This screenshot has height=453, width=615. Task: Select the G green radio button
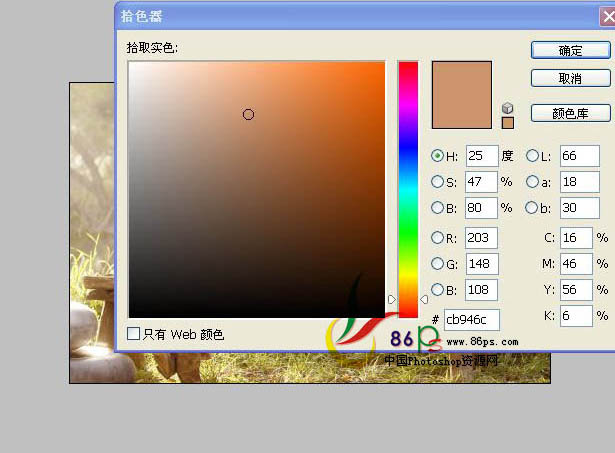click(x=437, y=264)
